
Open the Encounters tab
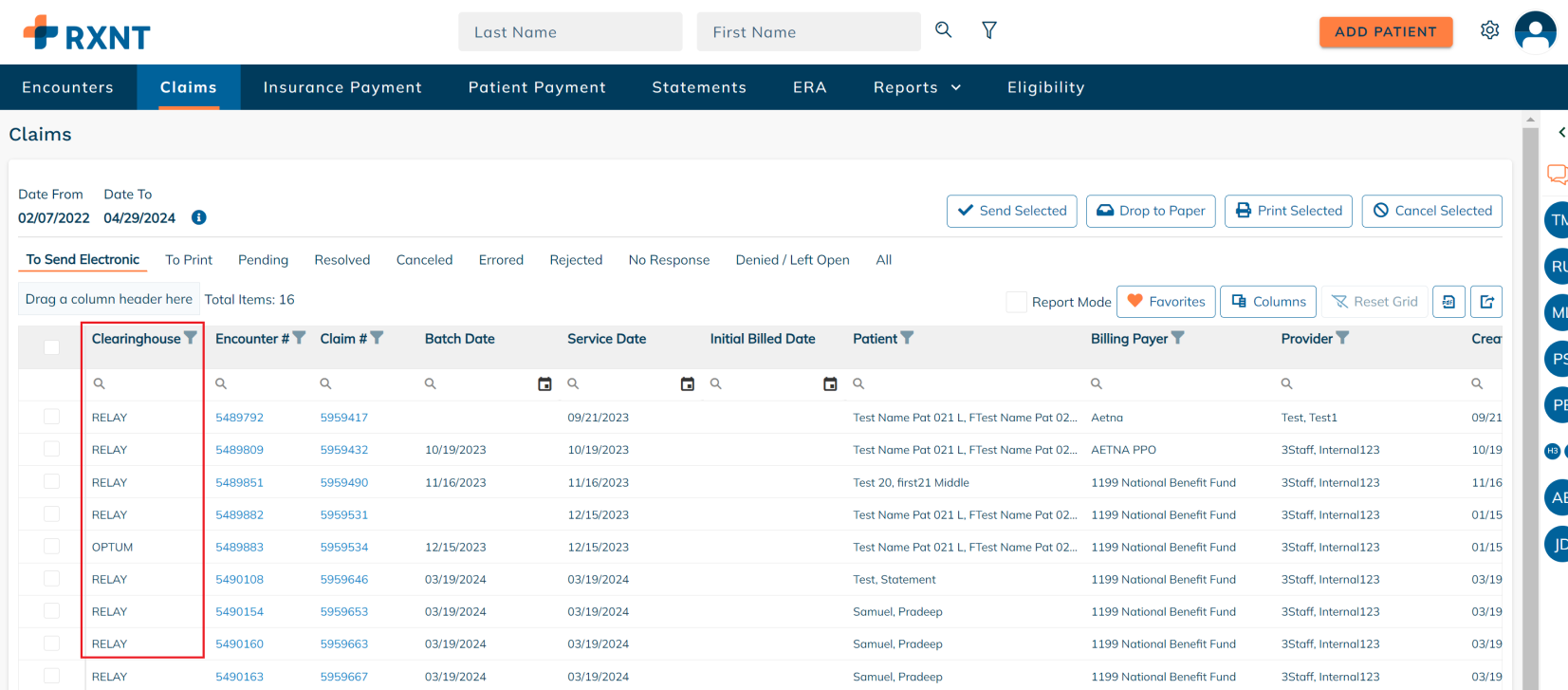point(68,87)
